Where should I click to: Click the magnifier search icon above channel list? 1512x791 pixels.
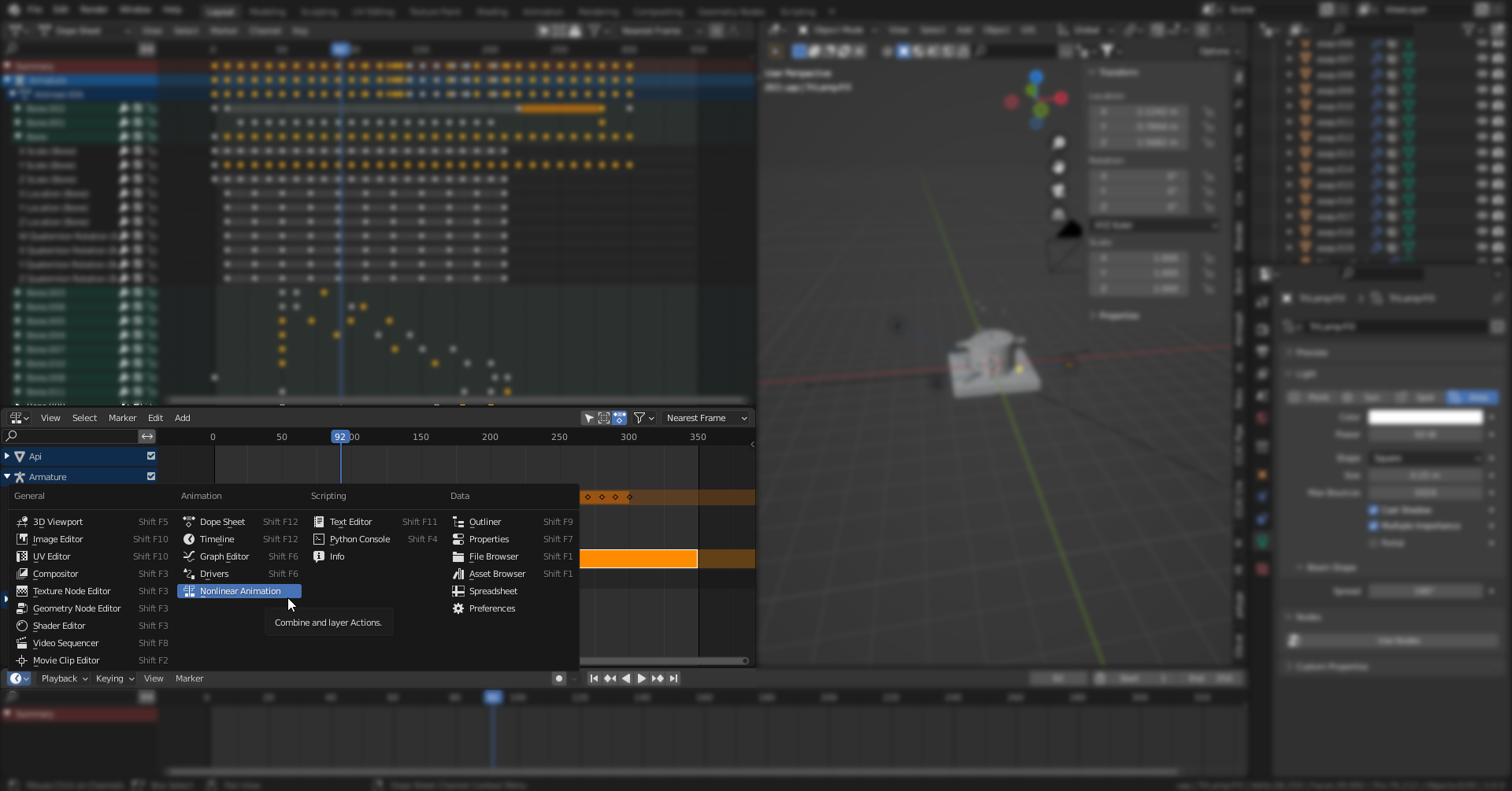pyautogui.click(x=11, y=436)
